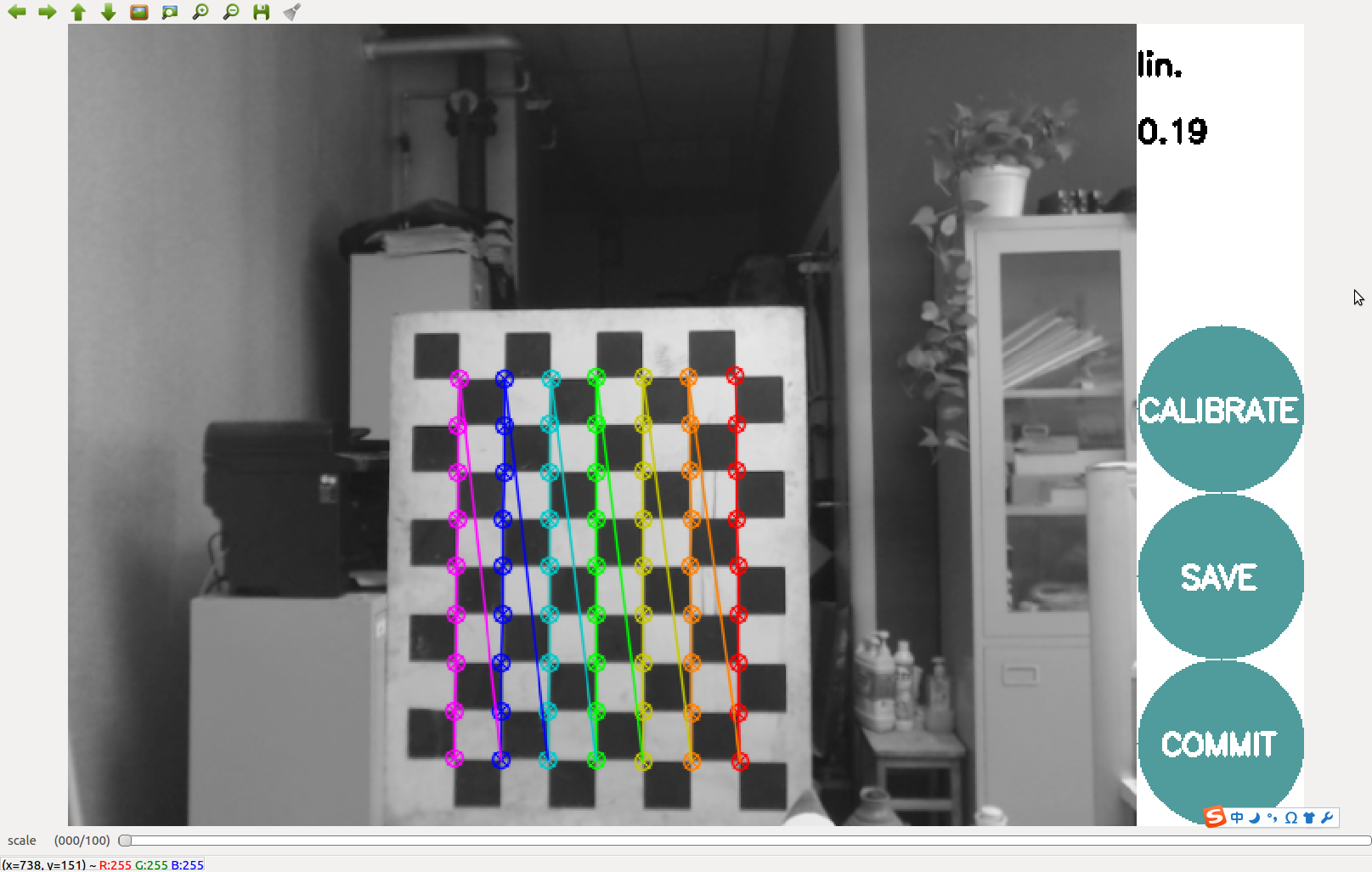Click the back navigation arrow icon
1372x872 pixels.
[x=16, y=12]
